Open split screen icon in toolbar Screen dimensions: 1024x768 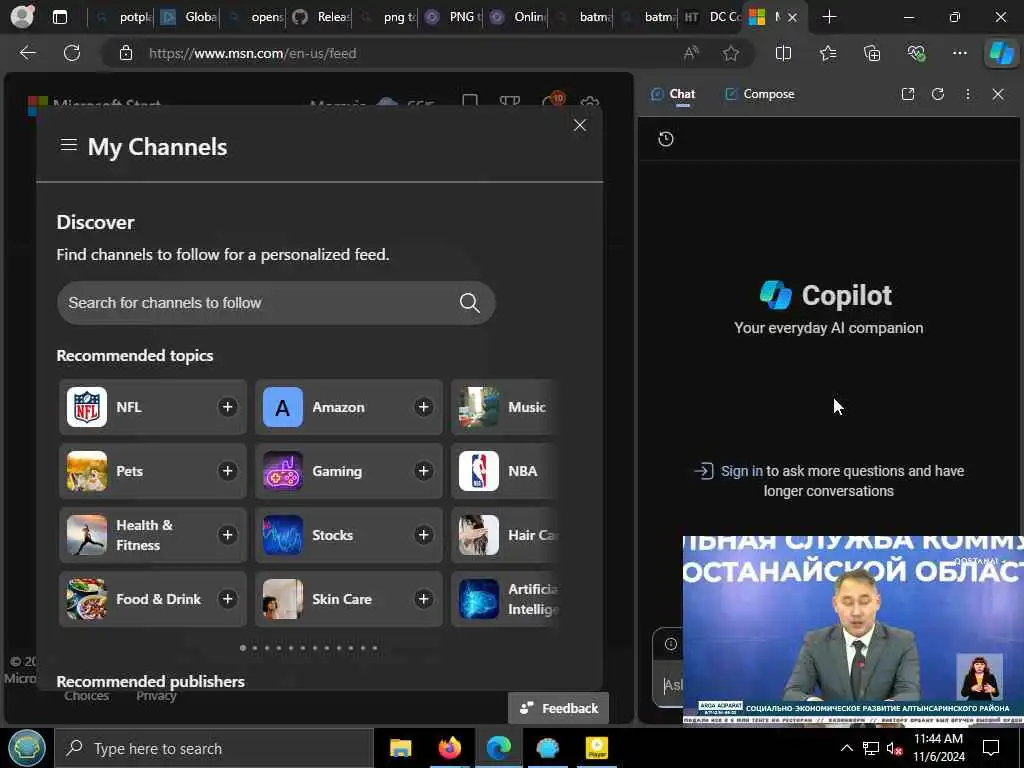point(783,54)
